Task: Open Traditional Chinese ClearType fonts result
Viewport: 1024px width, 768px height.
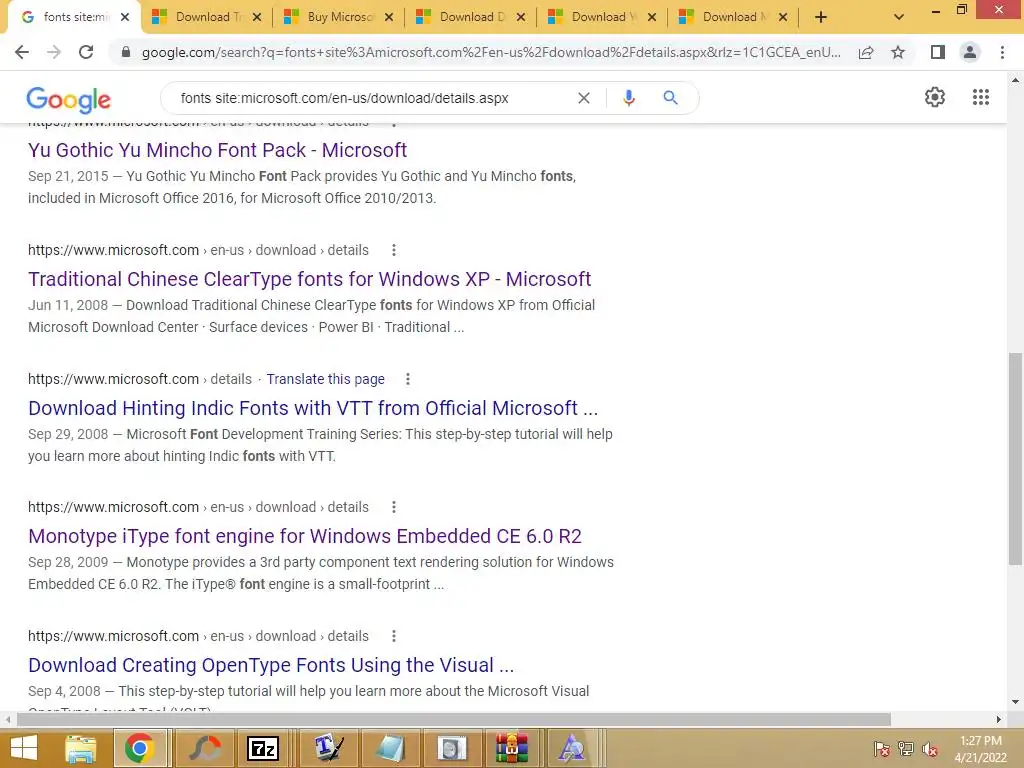Action: click(310, 279)
